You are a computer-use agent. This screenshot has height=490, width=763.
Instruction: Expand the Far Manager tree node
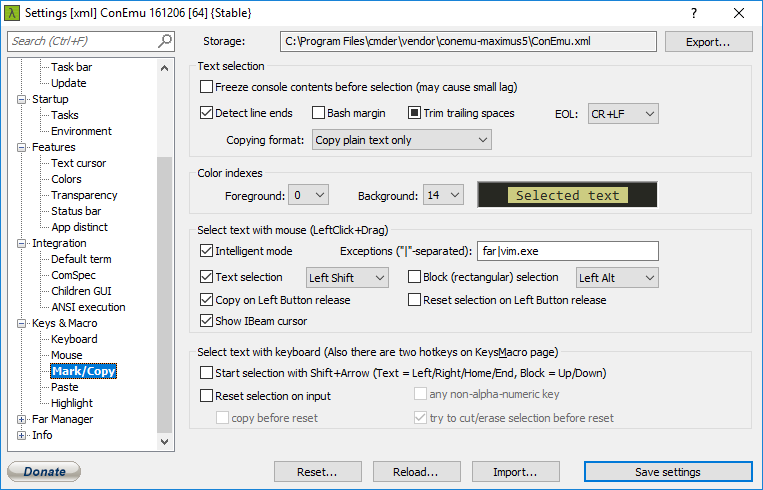click(x=21, y=419)
